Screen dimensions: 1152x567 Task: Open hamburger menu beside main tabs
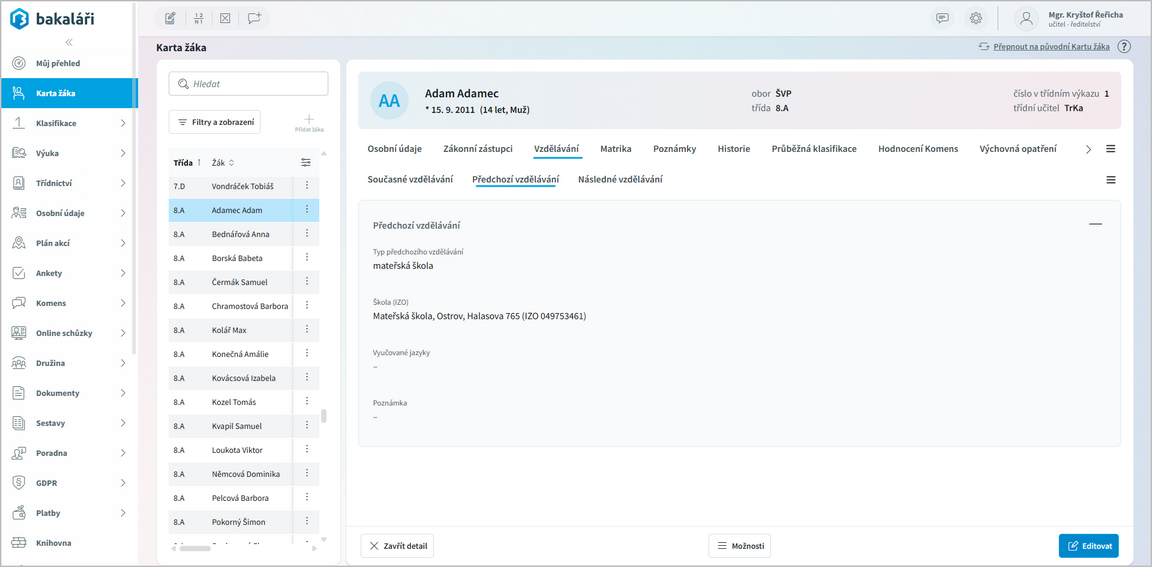coord(1111,149)
